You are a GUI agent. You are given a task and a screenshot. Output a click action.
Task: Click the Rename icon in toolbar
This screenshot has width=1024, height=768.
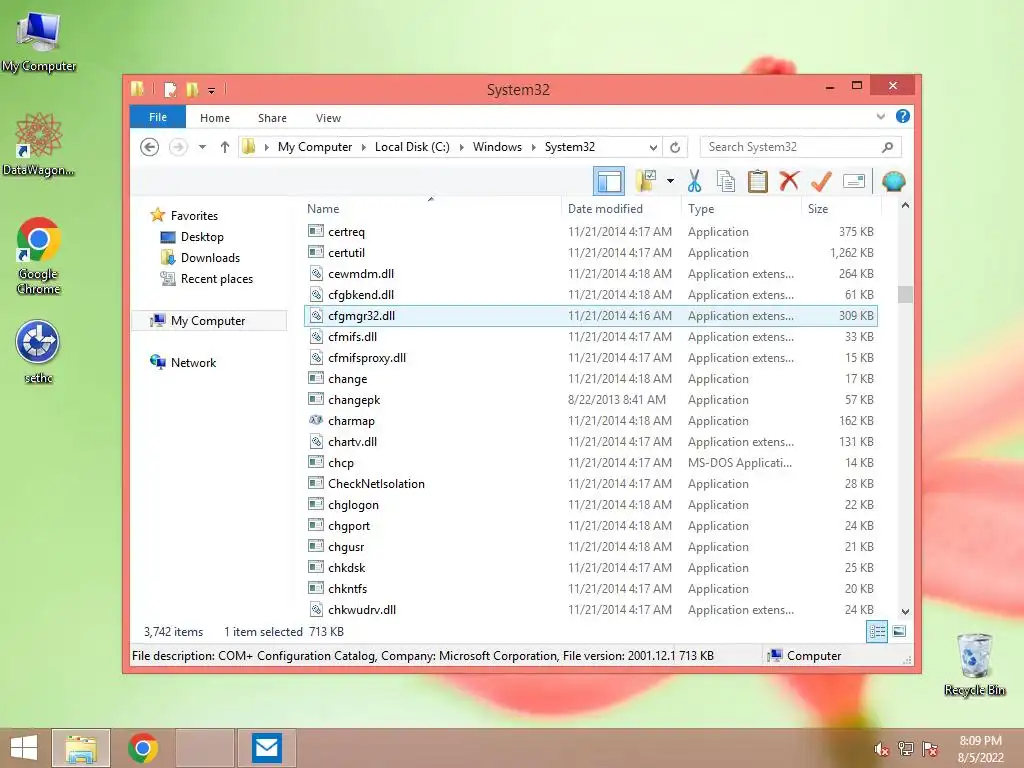click(x=854, y=181)
